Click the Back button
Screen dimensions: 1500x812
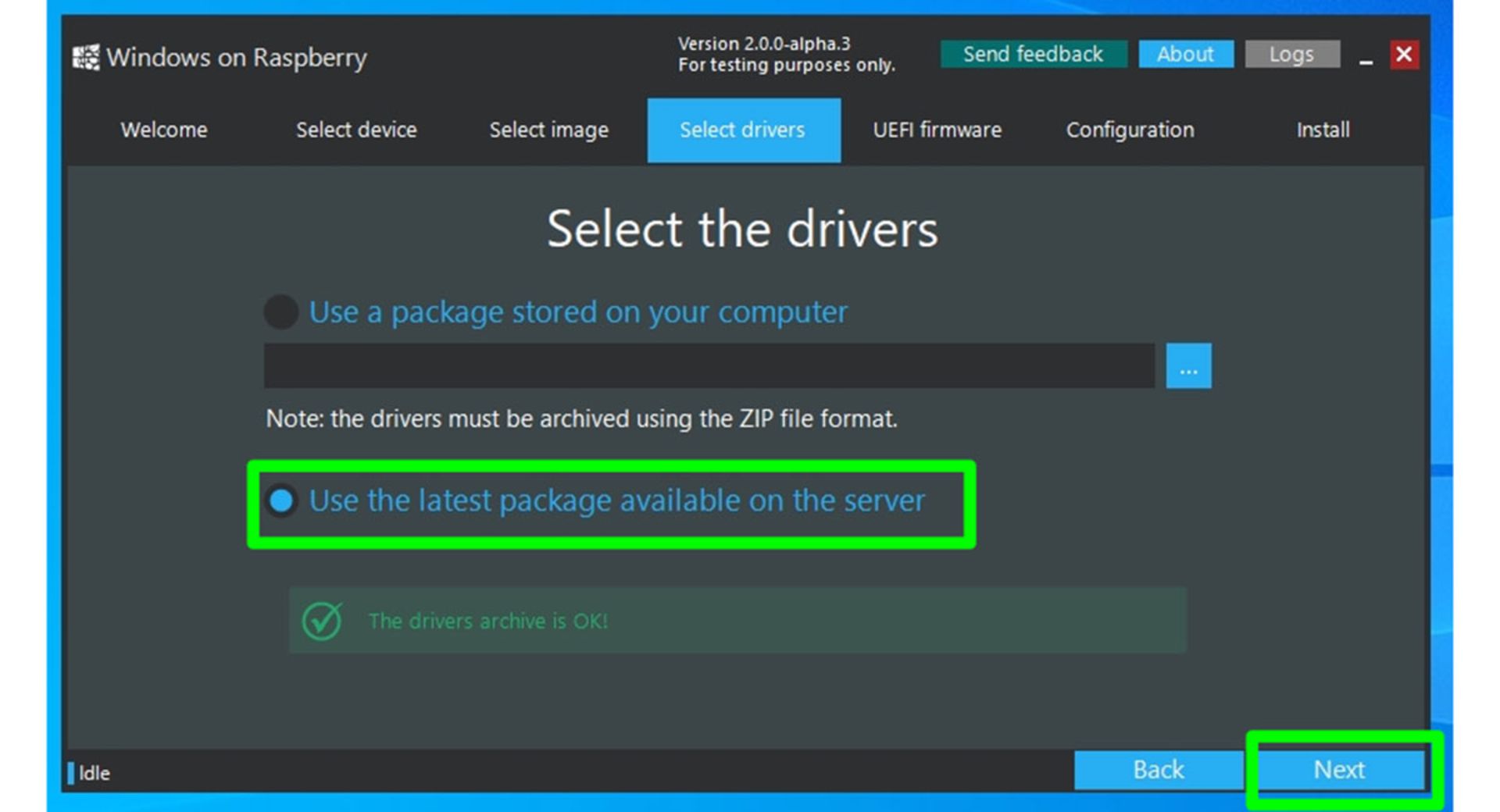pyautogui.click(x=1159, y=770)
